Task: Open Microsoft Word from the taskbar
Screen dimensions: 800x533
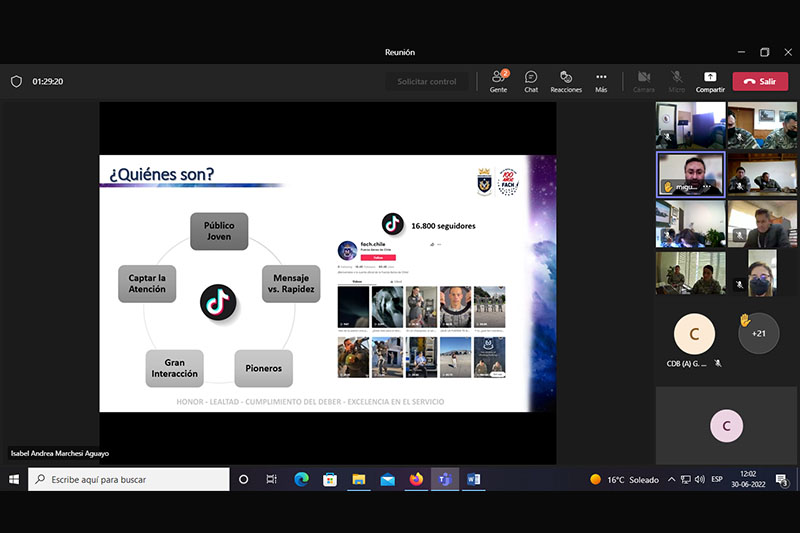Action: click(473, 479)
